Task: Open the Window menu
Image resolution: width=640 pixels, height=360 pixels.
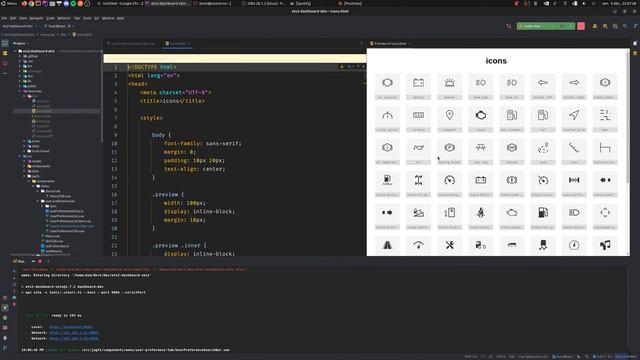Action: click(108, 18)
